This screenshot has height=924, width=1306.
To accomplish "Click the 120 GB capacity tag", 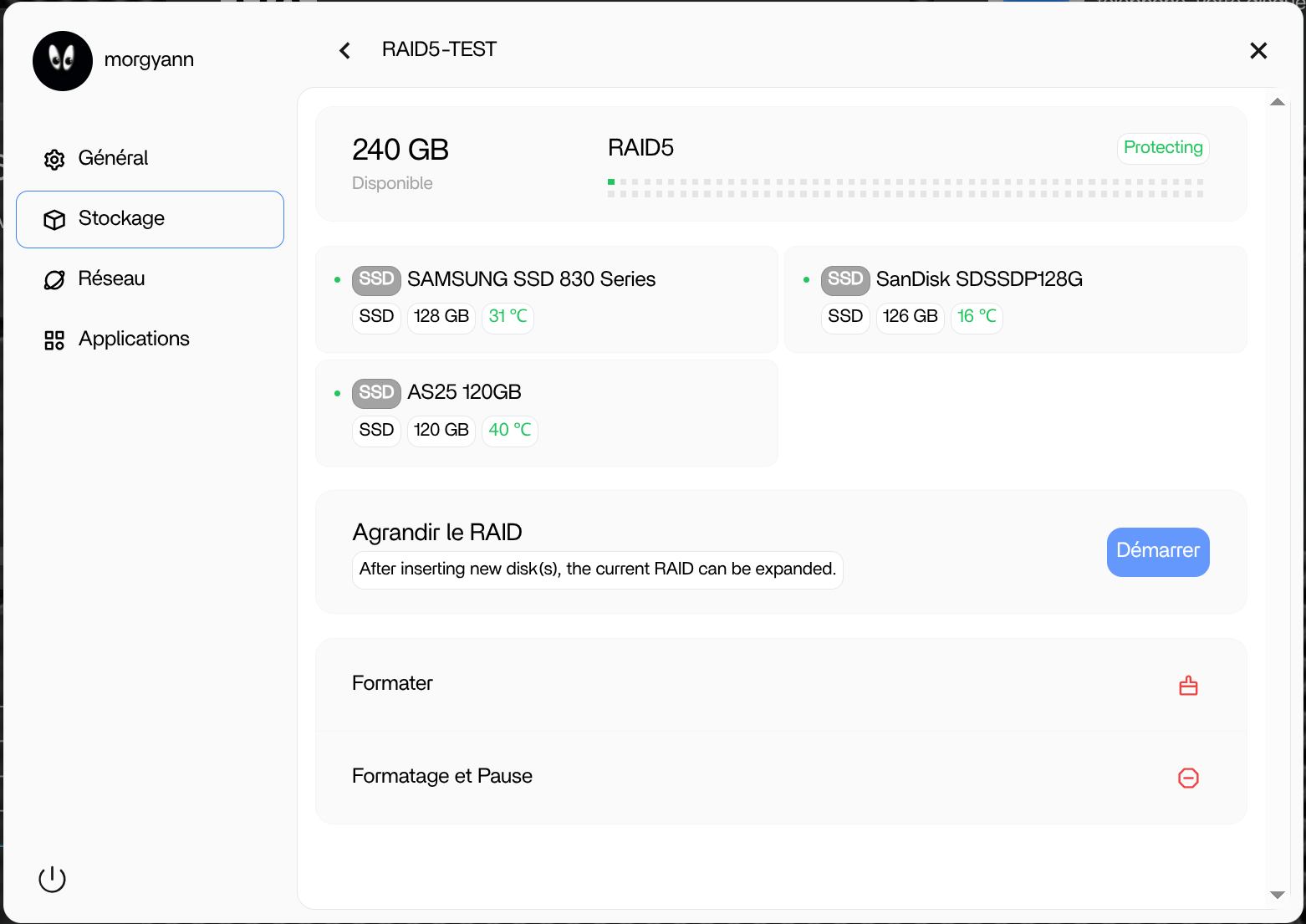I will click(x=441, y=431).
